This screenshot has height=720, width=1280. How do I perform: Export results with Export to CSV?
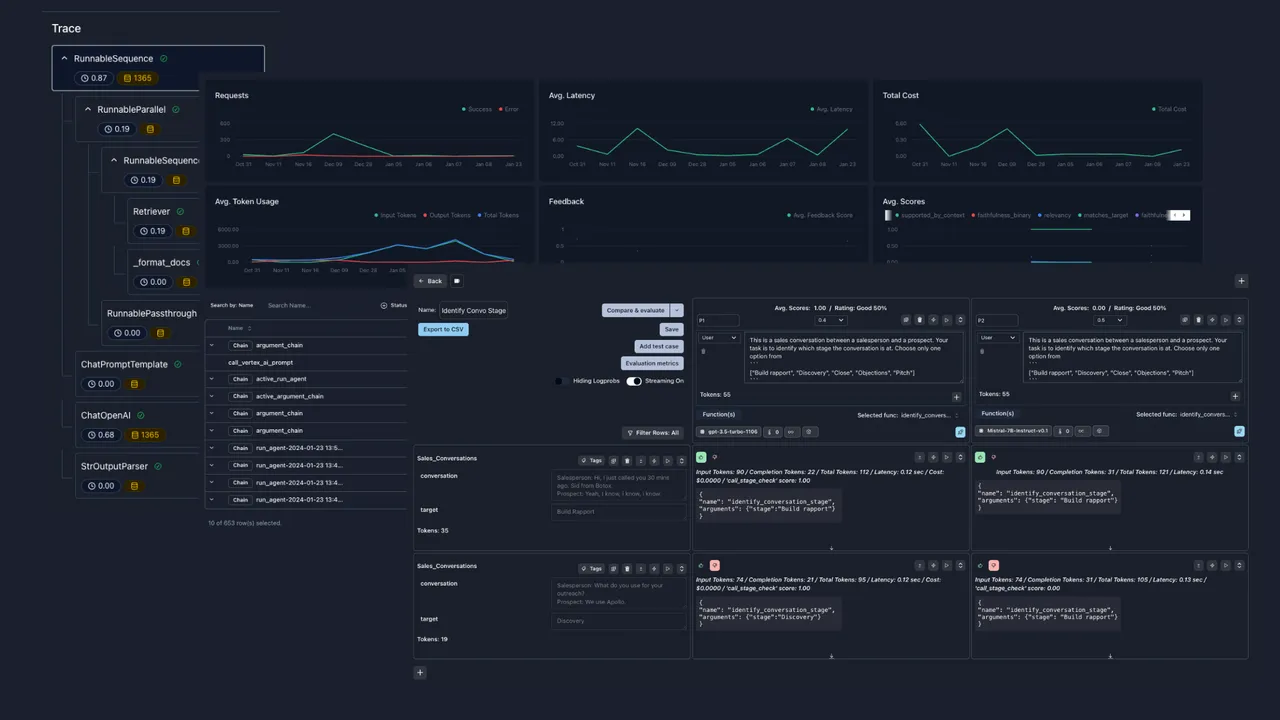click(x=443, y=329)
